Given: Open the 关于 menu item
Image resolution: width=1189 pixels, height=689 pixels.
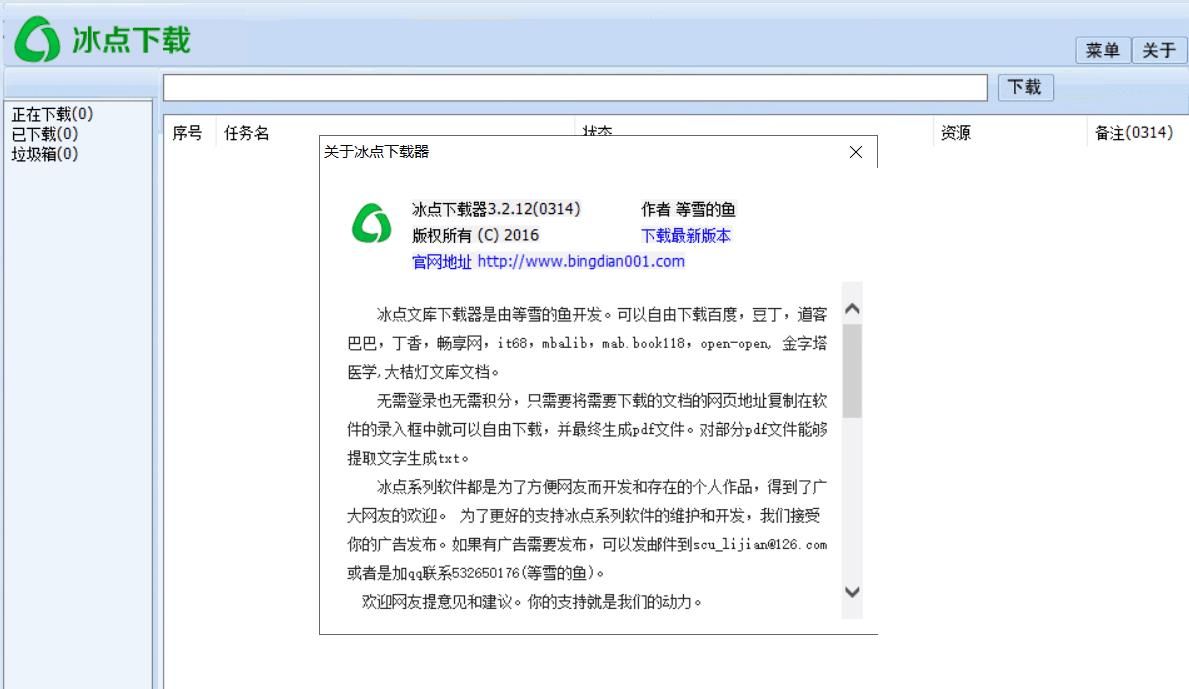Looking at the screenshot, I should point(1158,51).
